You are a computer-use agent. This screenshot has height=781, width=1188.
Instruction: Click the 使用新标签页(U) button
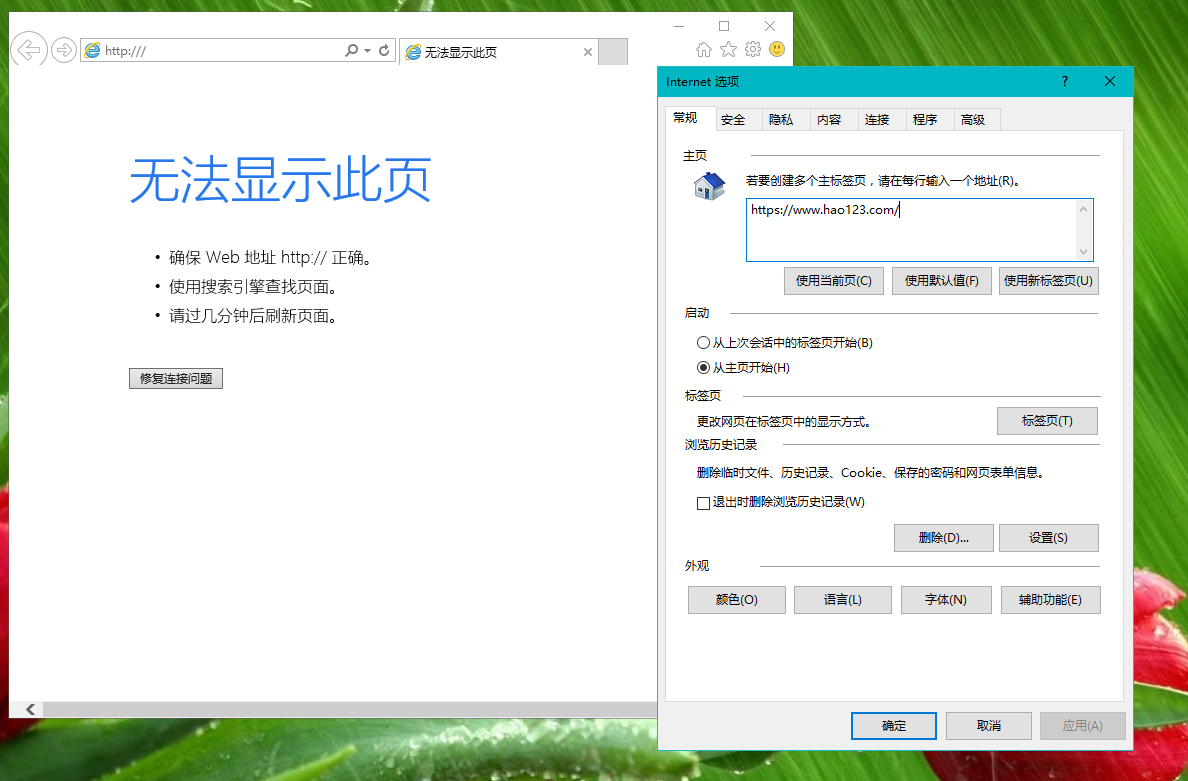(1049, 280)
